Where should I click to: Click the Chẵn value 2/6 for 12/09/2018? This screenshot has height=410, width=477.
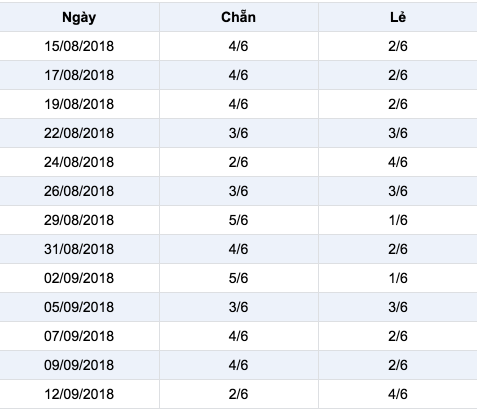click(239, 394)
